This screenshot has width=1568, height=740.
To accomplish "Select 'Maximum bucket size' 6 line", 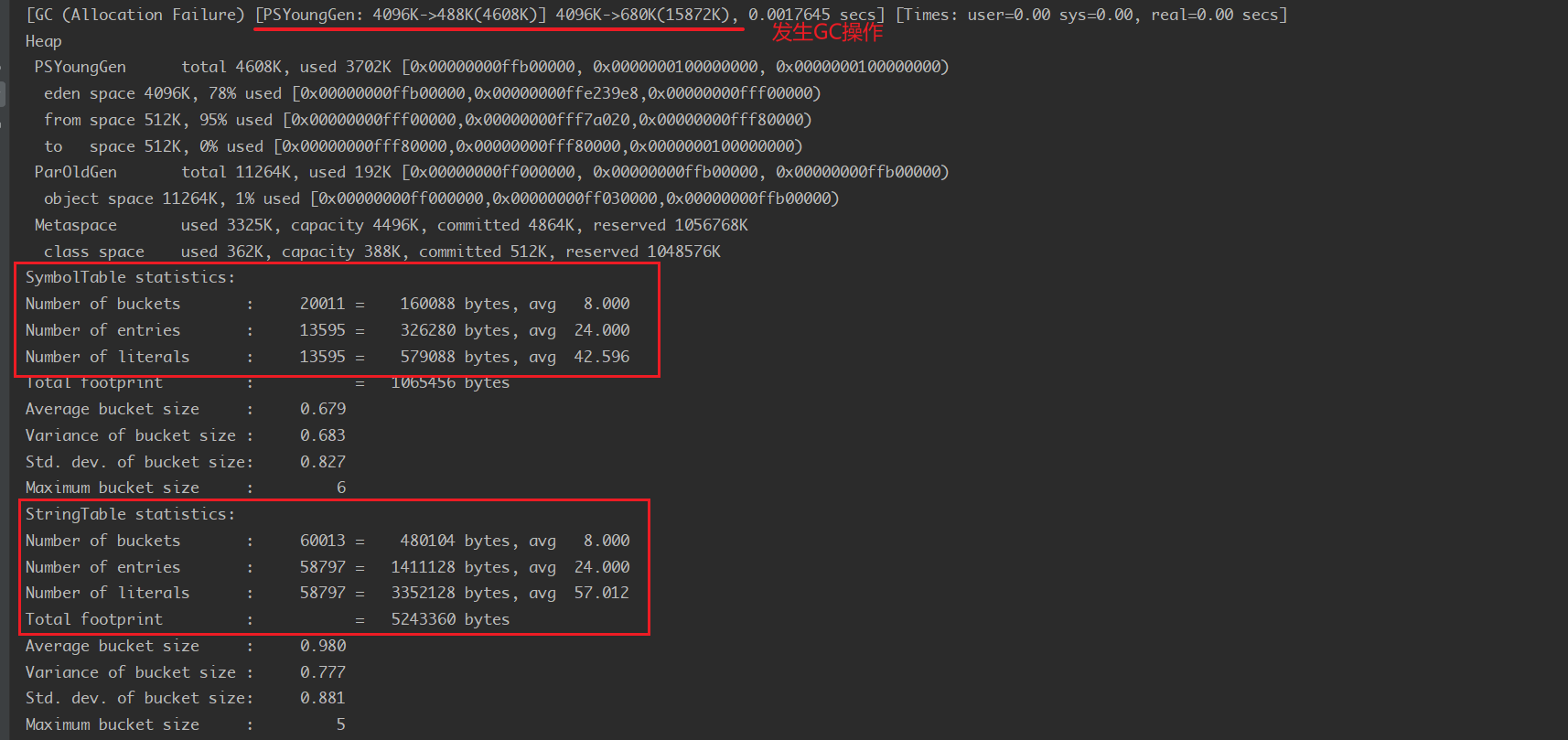I will tap(186, 488).
